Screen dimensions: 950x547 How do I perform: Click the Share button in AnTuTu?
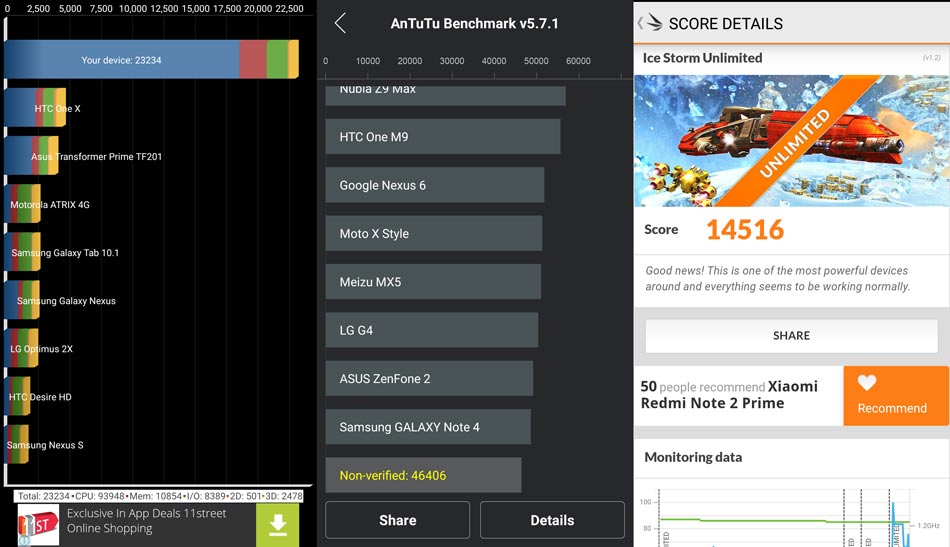coord(397,520)
